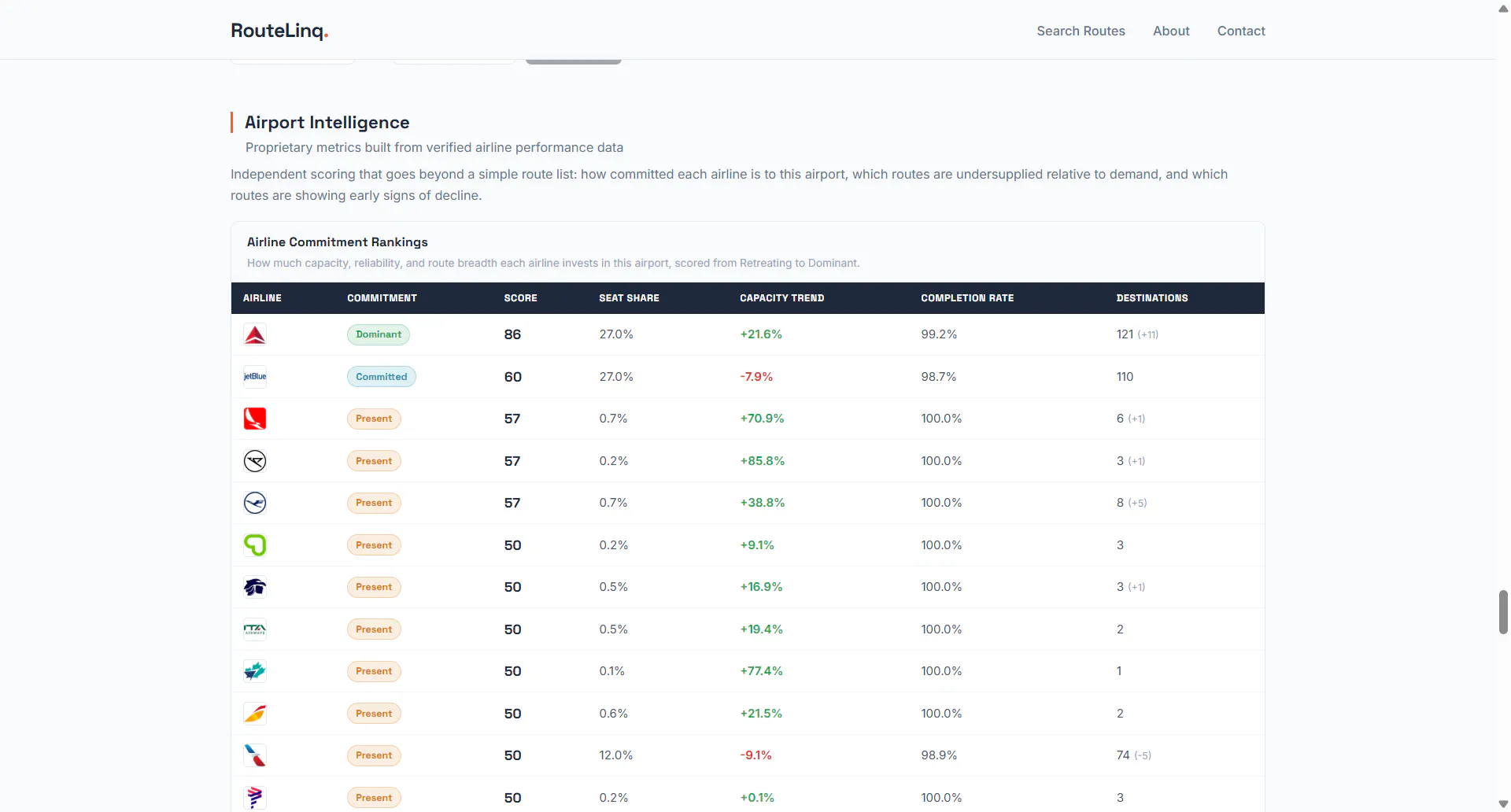Click the score value 60
Viewport: 1511px width, 812px height.
coord(512,377)
